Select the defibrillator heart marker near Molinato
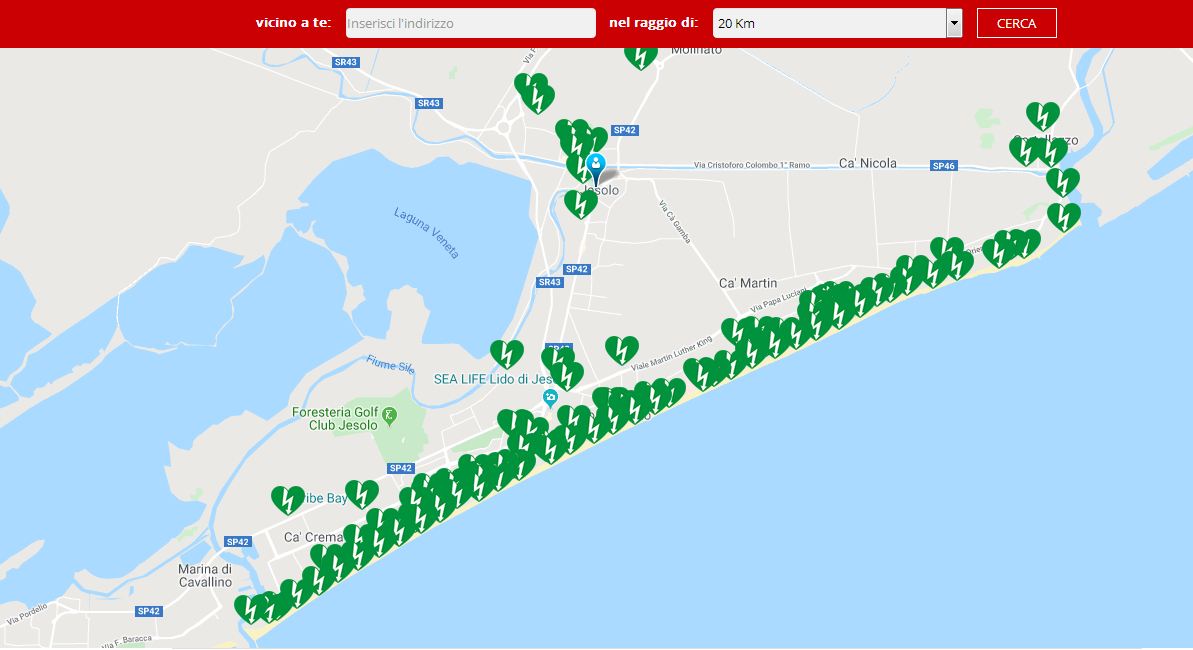This screenshot has height=650, width=1193. [x=641, y=58]
